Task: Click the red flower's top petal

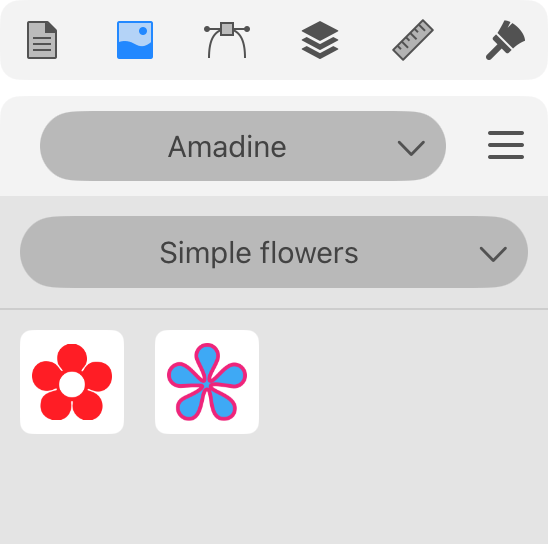Action: point(72,358)
